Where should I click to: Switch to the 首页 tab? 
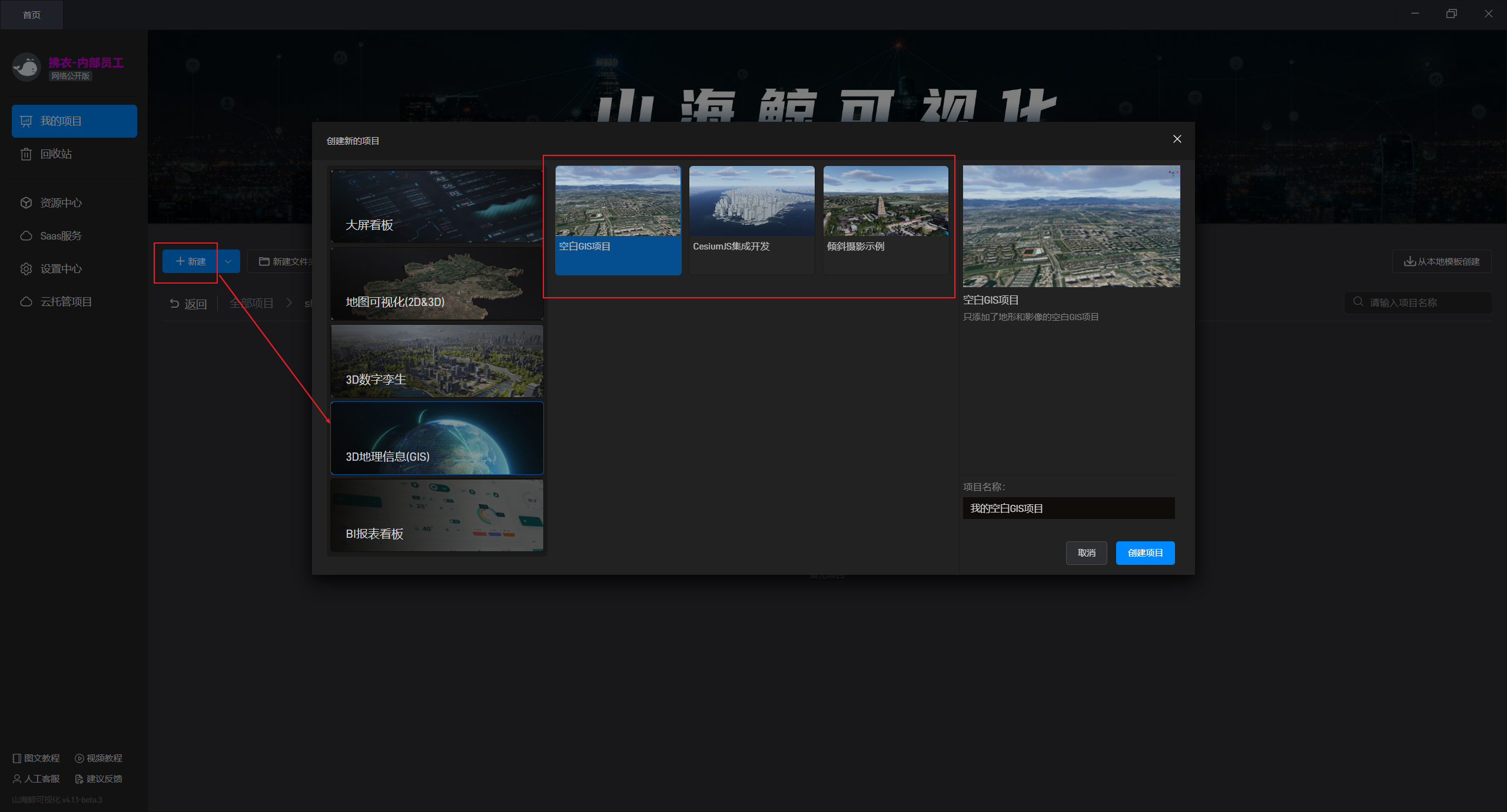(32, 15)
